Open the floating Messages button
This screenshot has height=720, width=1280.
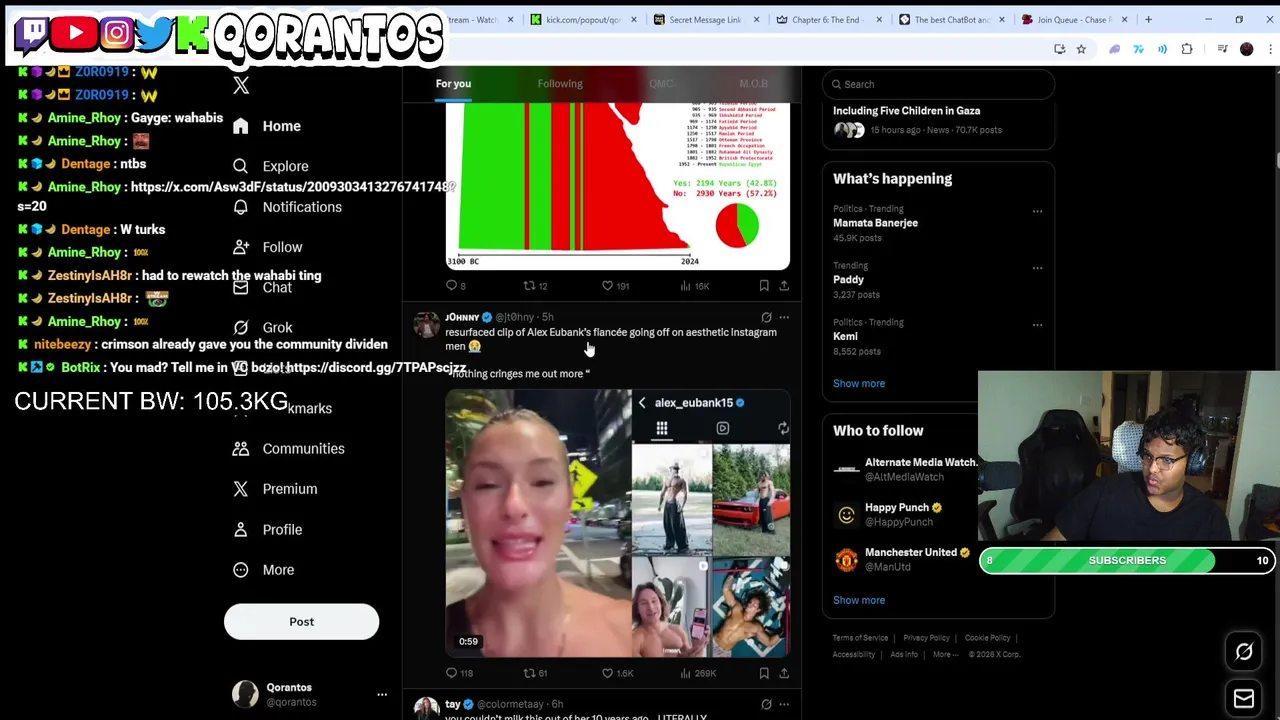1244,699
